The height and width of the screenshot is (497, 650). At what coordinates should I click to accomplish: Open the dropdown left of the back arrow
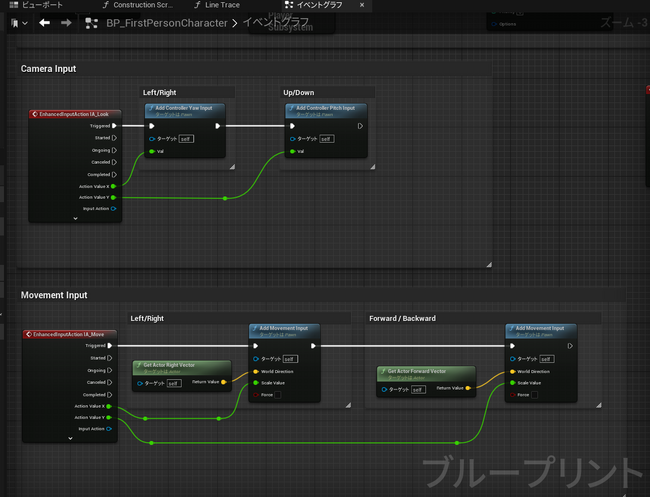click(x=19, y=22)
